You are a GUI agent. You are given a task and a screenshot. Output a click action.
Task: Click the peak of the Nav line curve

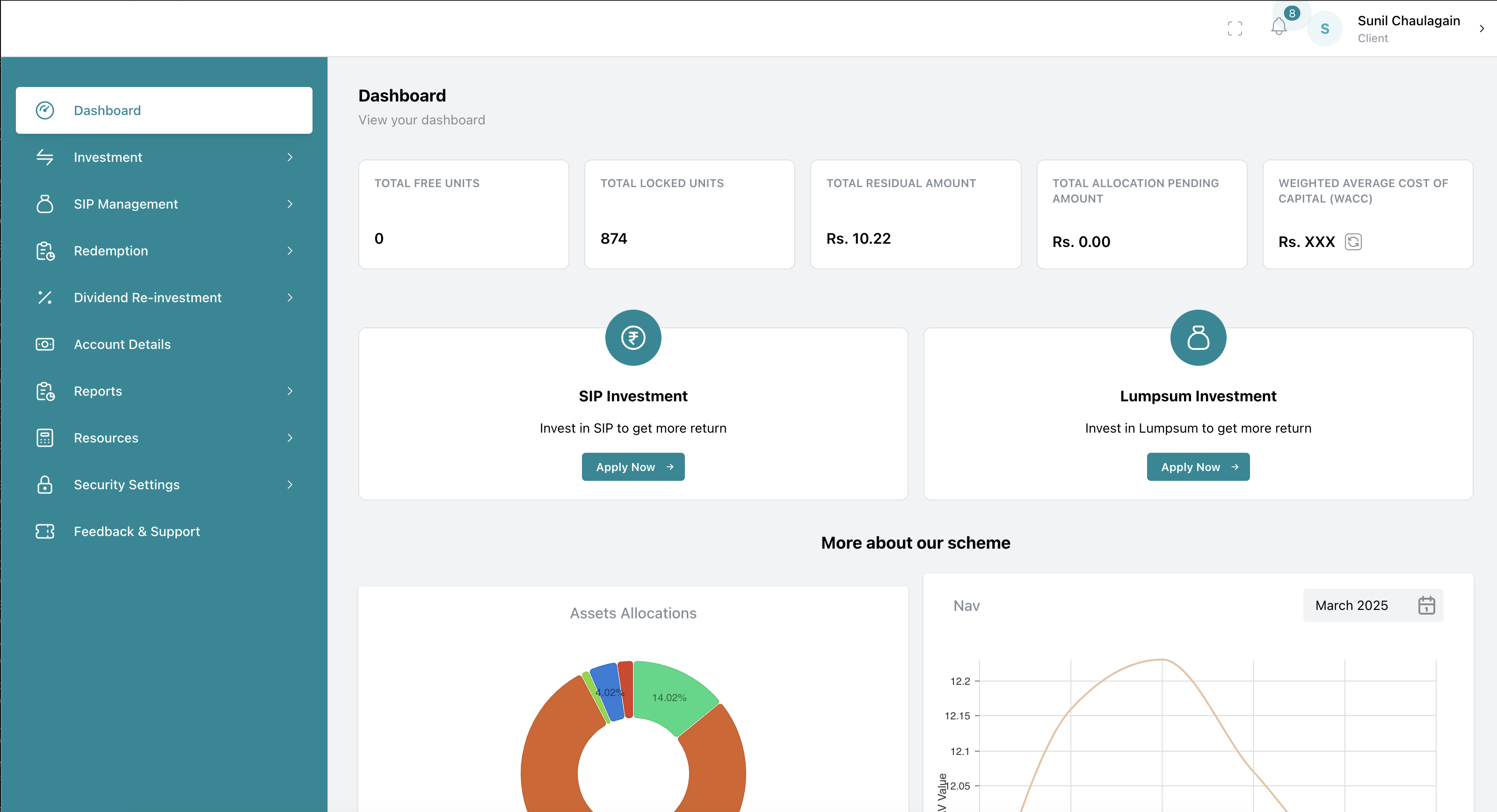(x=1162, y=660)
